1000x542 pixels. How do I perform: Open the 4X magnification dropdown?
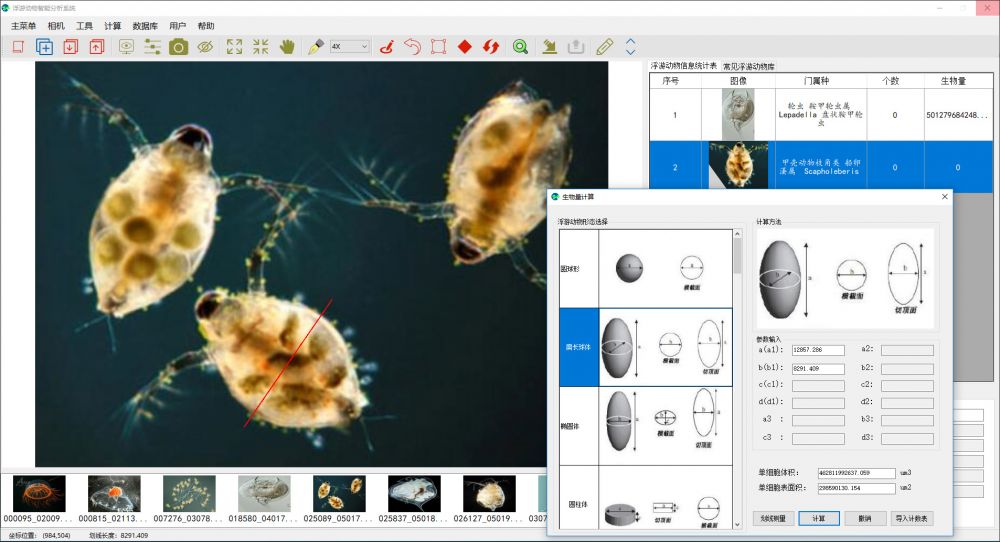pos(349,46)
